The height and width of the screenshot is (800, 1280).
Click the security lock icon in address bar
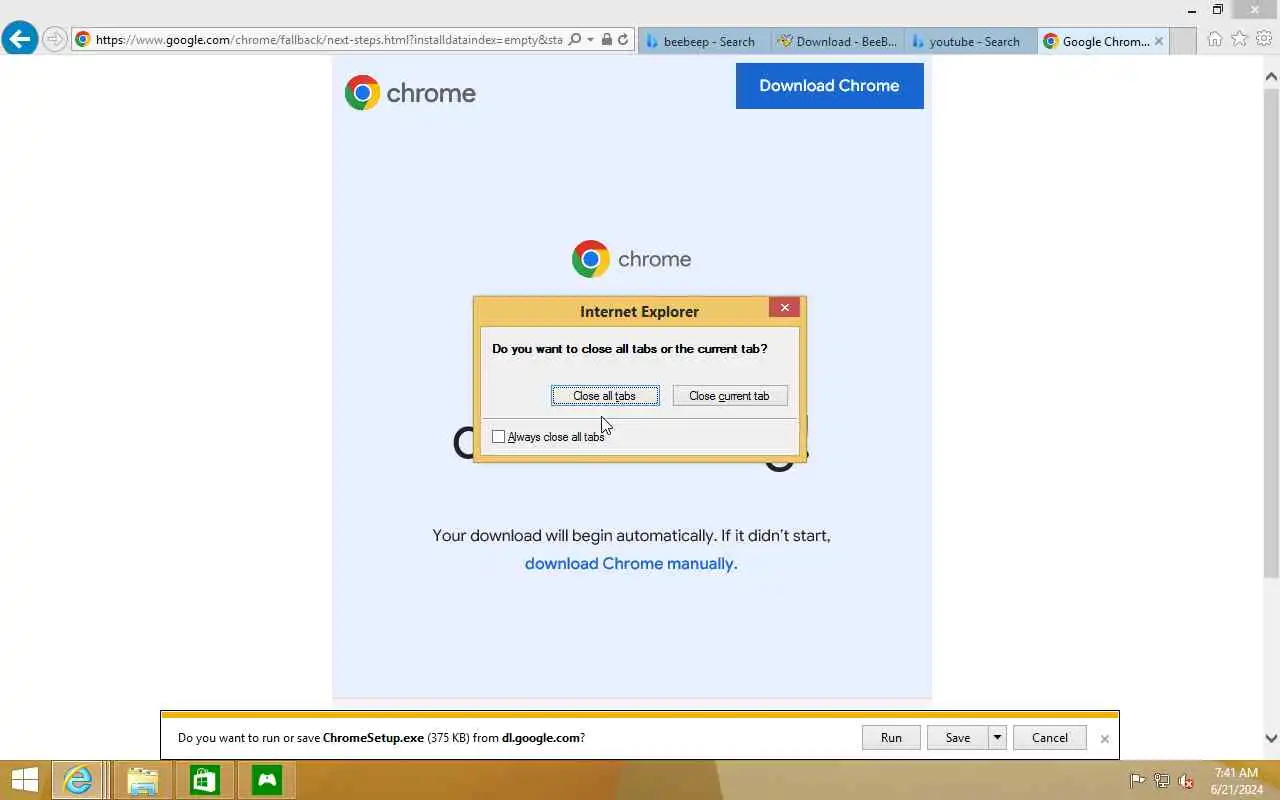point(606,40)
